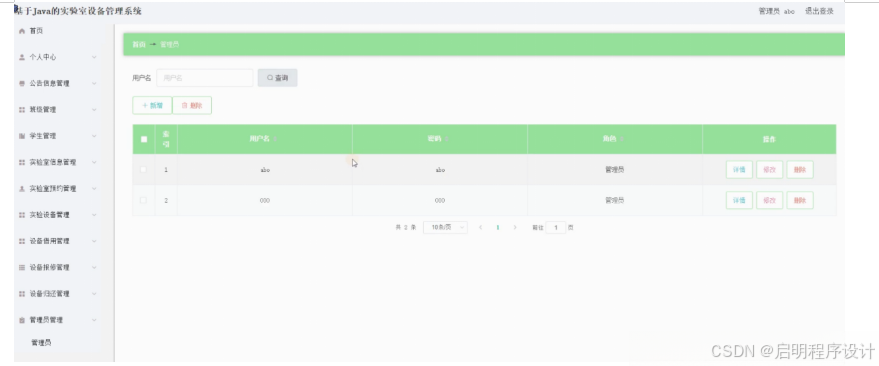Click the grid icon beside 实验设备管理
The image size is (879, 366).
pos(22,215)
